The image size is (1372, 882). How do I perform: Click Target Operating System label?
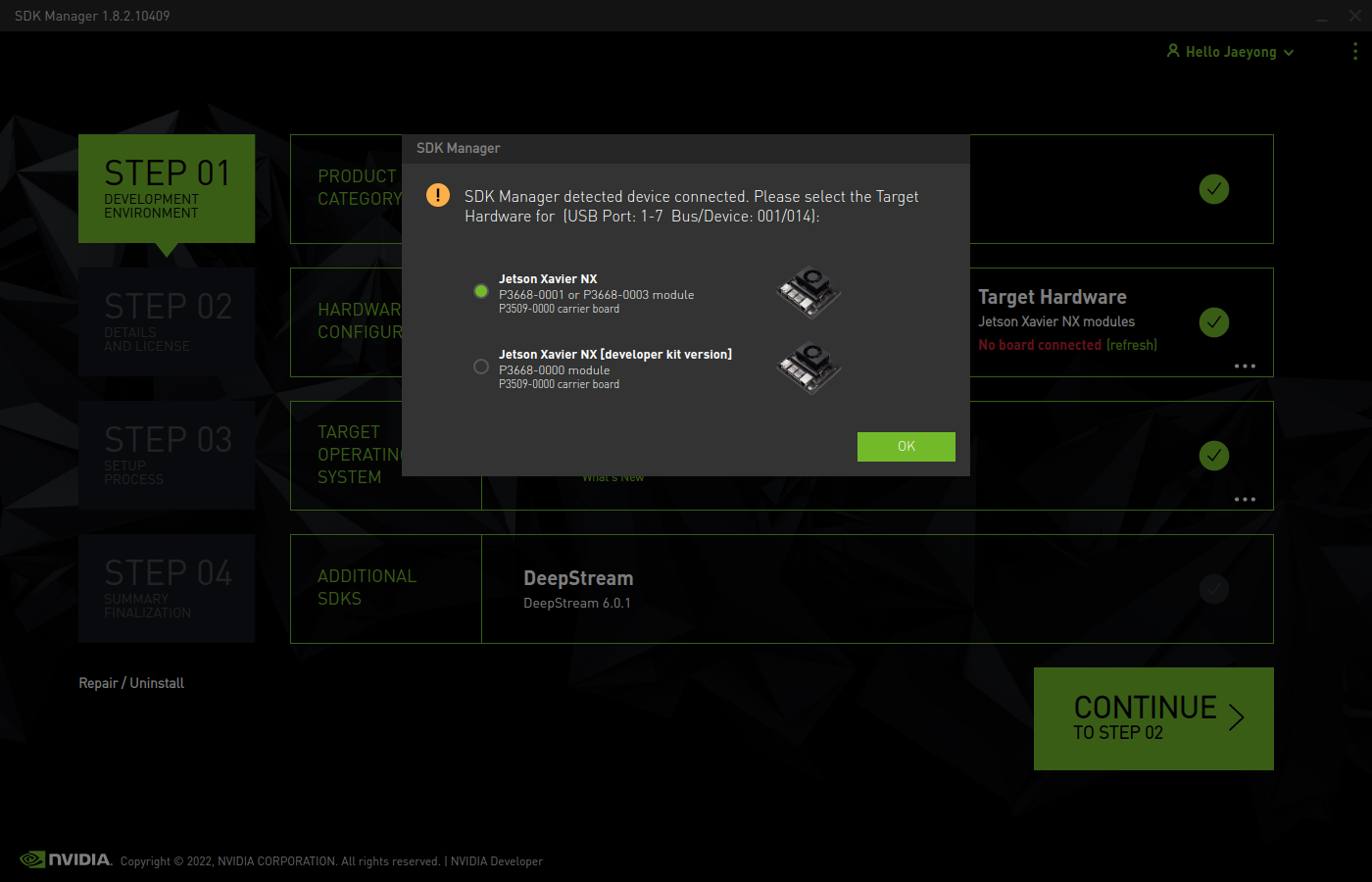[x=360, y=455]
